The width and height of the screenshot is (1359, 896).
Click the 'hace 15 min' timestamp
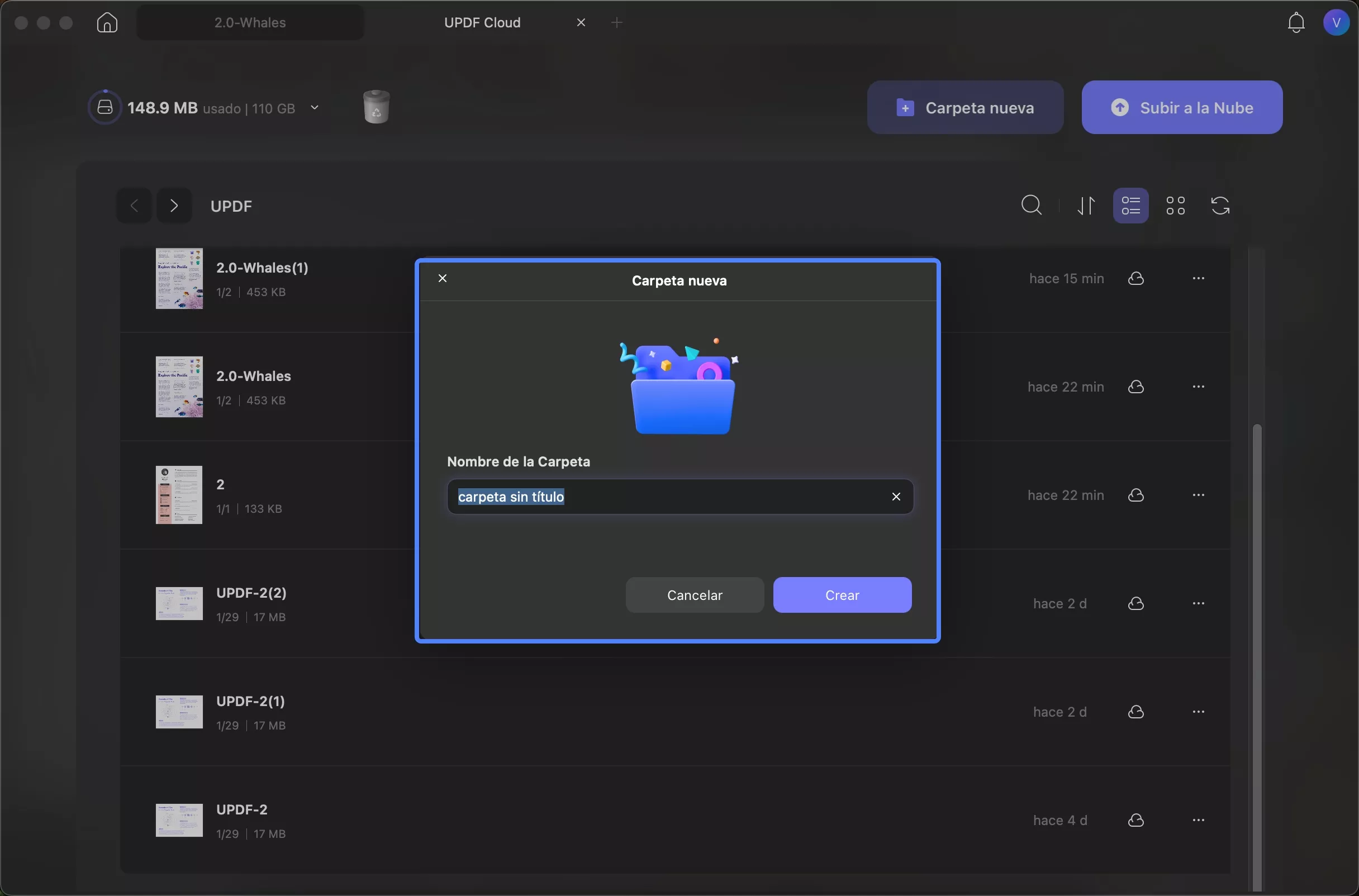click(1066, 278)
